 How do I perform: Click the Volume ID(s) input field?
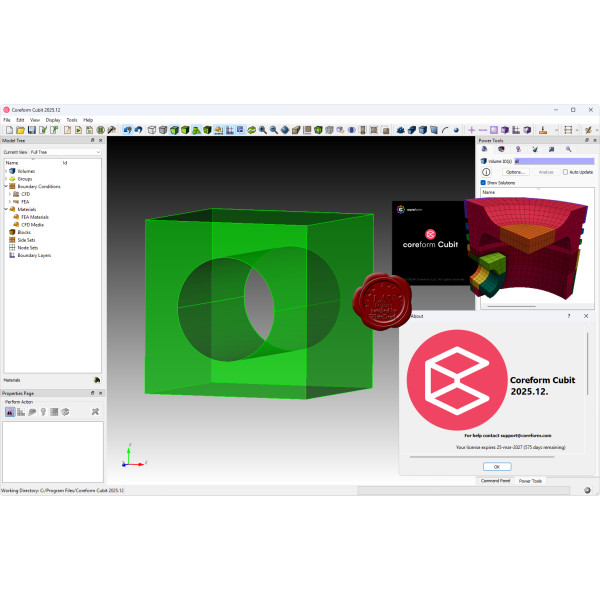[x=554, y=161]
